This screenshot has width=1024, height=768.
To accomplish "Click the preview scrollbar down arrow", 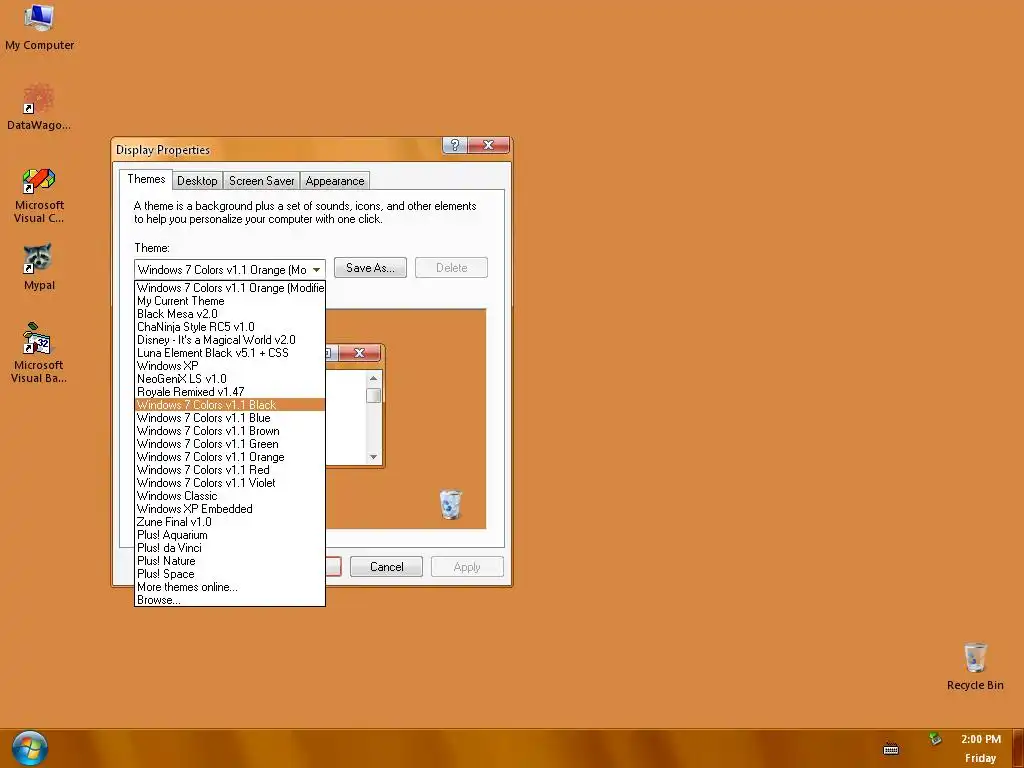I will 374,456.
